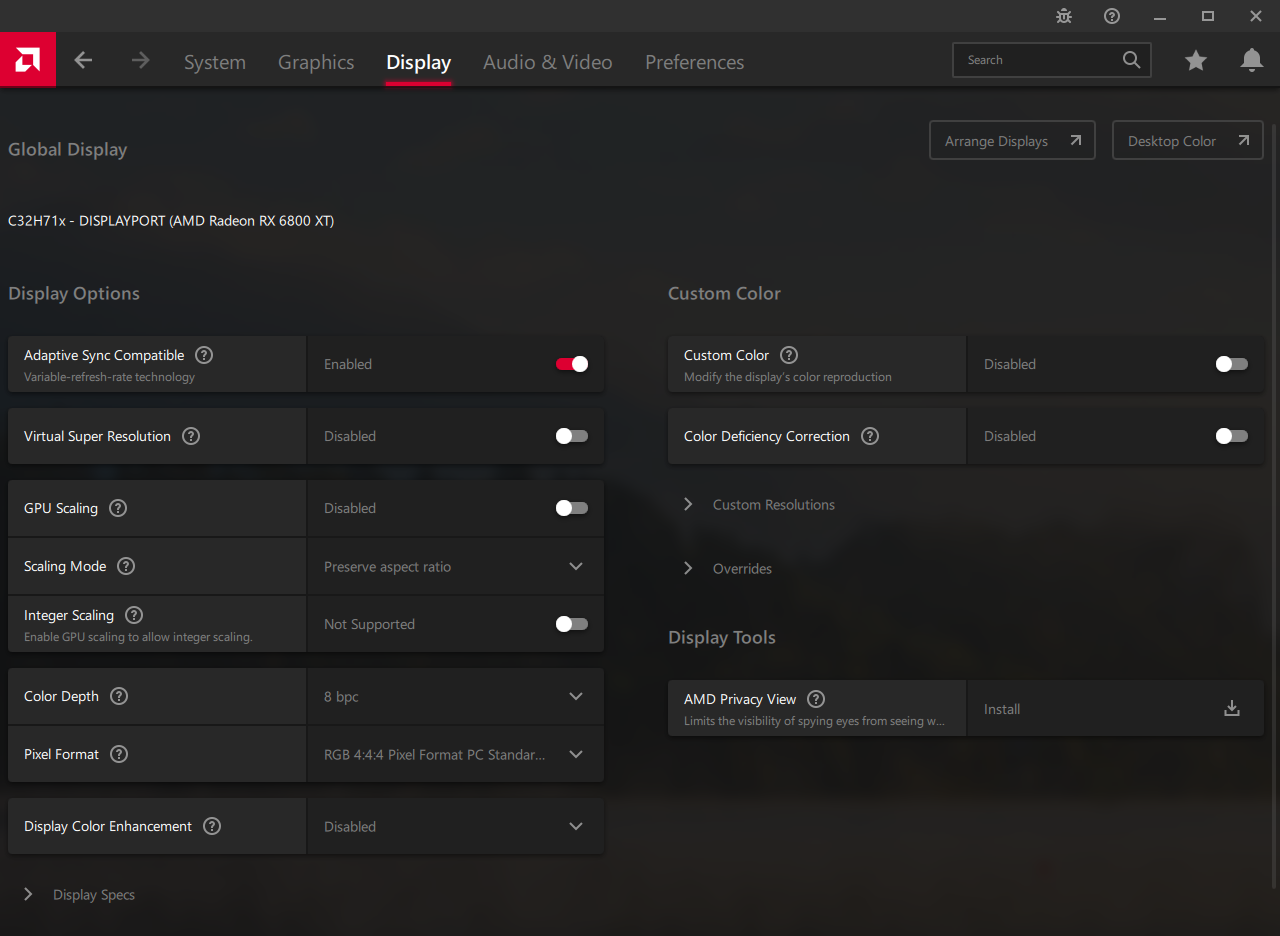This screenshot has width=1280, height=936.
Task: Click the Custom Color section heading
Action: click(724, 294)
